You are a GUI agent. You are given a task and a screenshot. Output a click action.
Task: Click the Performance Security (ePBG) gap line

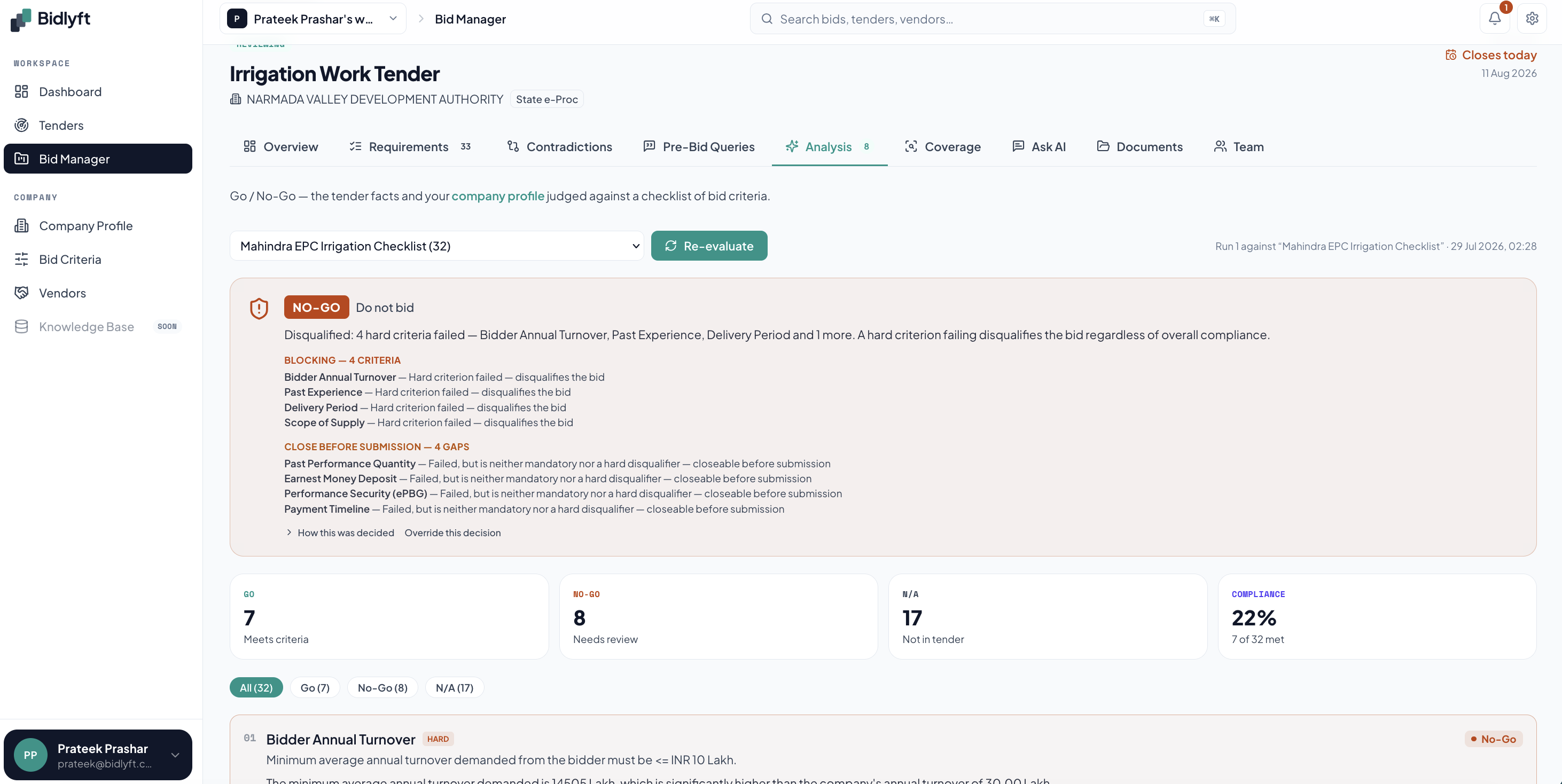[564, 493]
